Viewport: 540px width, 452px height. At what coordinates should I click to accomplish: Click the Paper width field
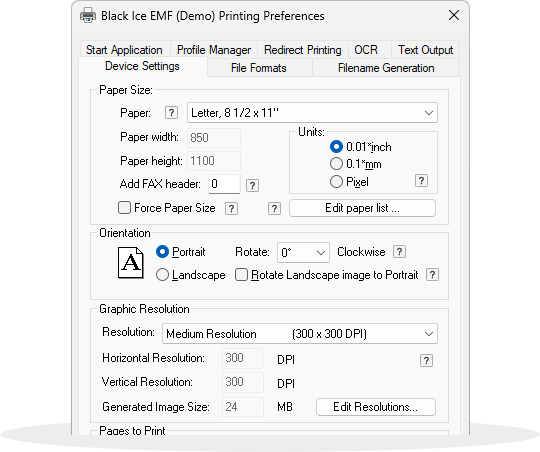point(214,138)
